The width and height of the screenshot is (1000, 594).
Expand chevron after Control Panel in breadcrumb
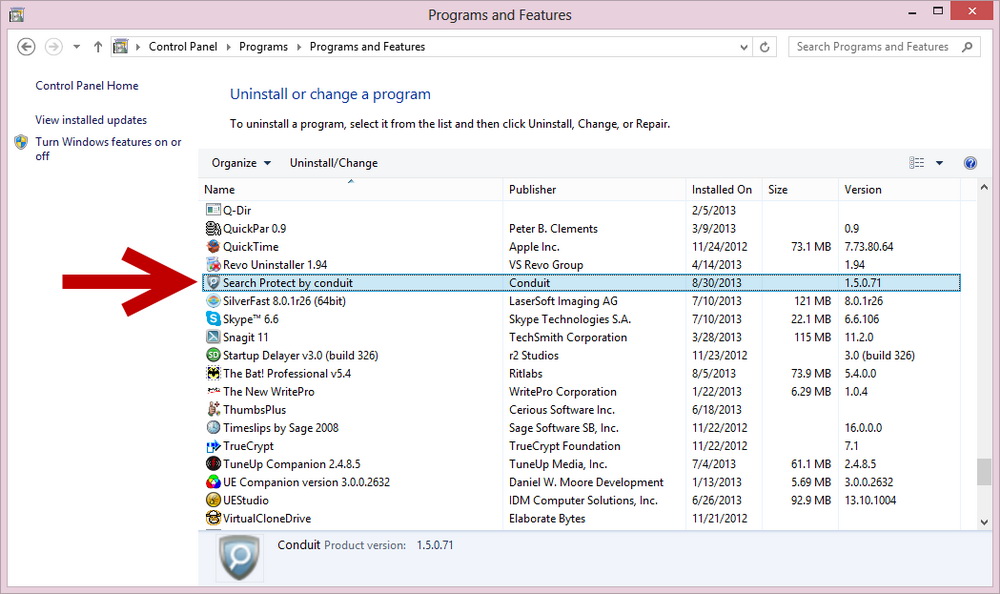228,47
